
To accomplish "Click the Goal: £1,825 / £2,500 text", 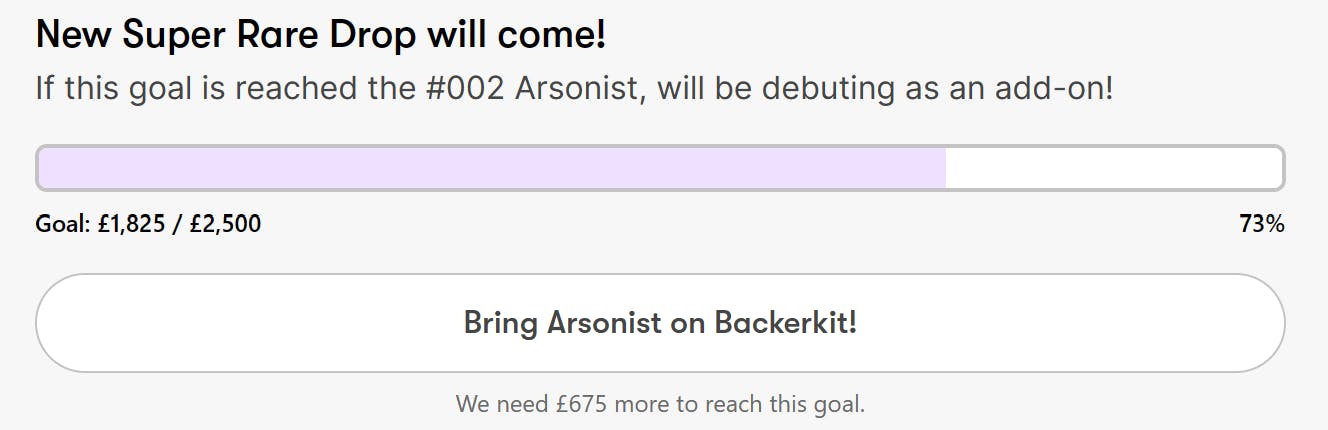I will point(148,224).
